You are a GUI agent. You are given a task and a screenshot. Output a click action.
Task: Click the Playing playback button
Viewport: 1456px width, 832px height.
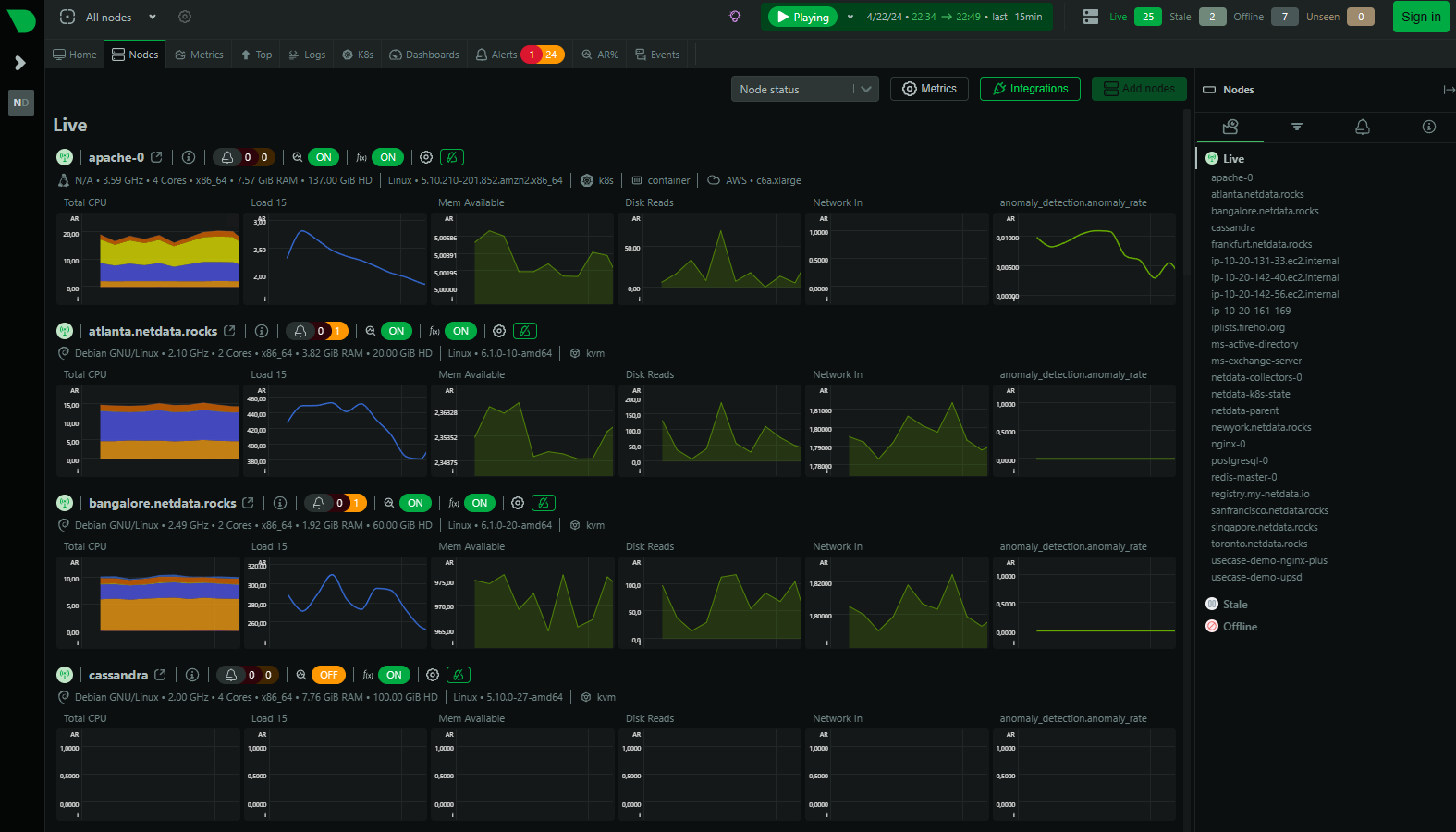point(802,17)
